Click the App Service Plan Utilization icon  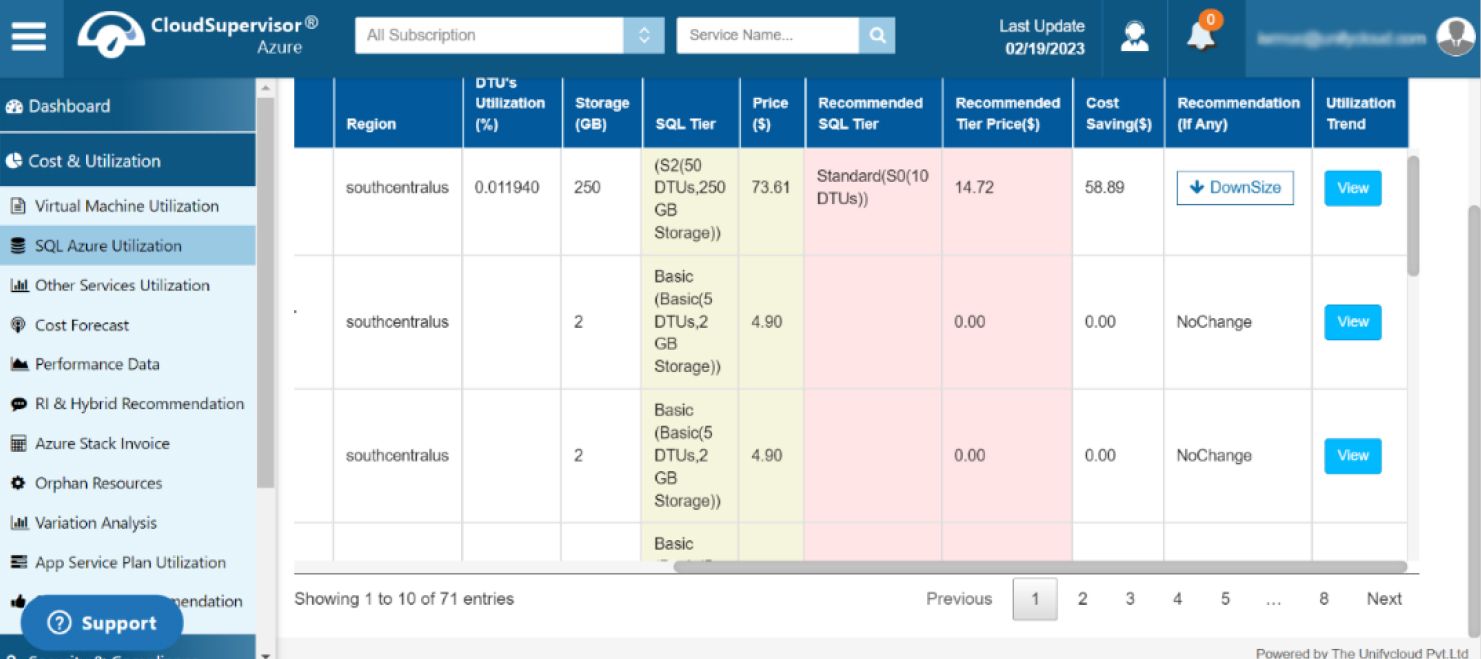click(x=18, y=562)
